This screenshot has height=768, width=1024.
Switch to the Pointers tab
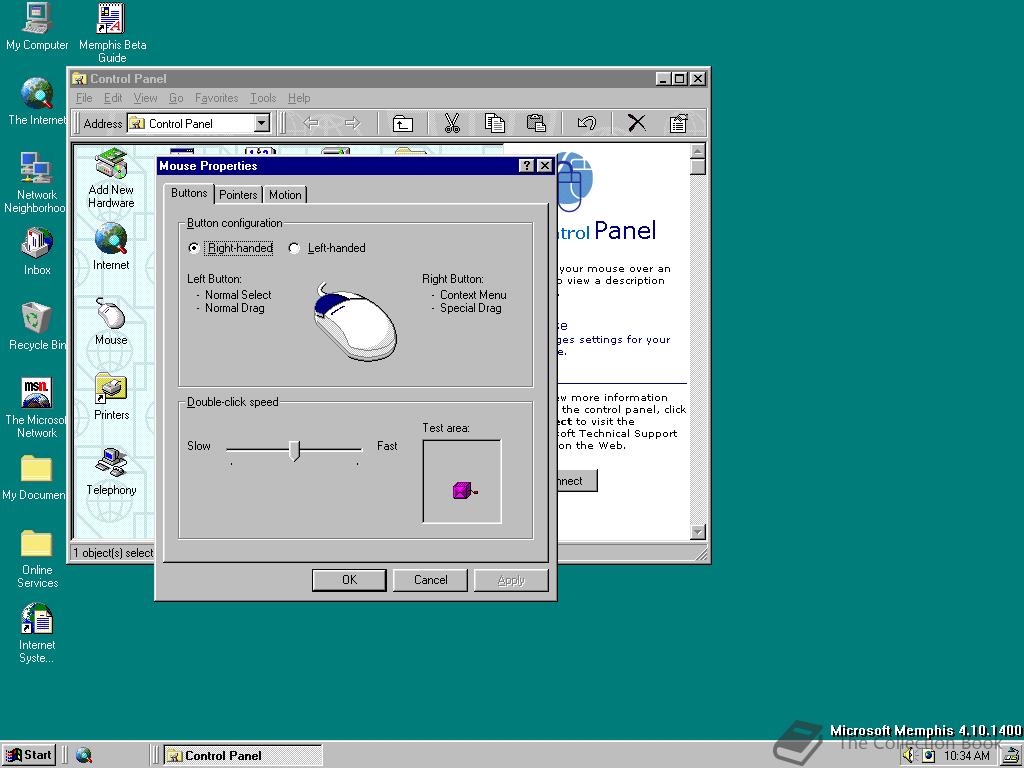[238, 195]
